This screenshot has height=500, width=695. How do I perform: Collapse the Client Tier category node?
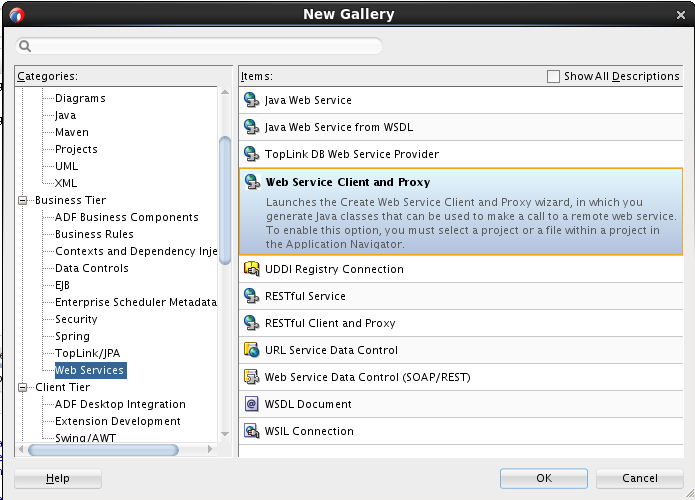(23, 387)
